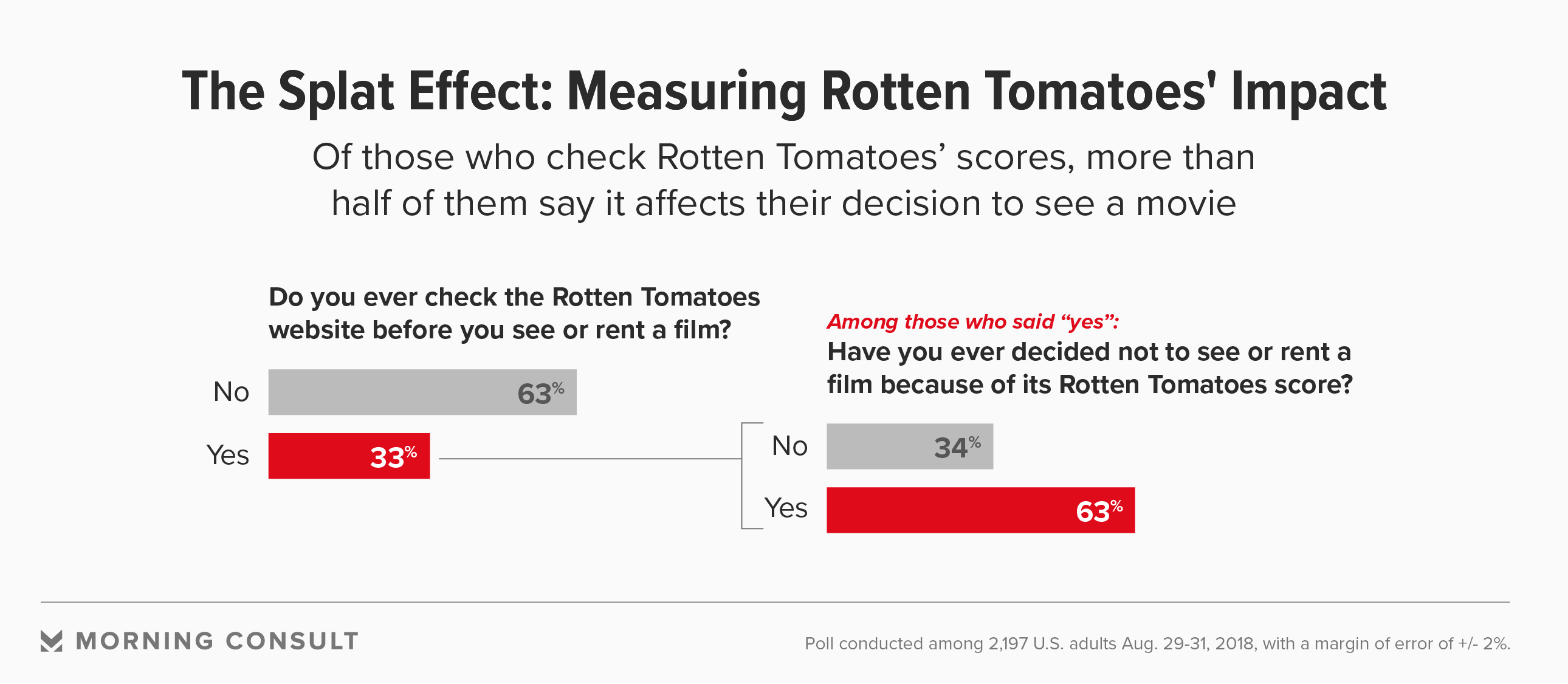Select the red 63% "Yes" bar

point(980,510)
